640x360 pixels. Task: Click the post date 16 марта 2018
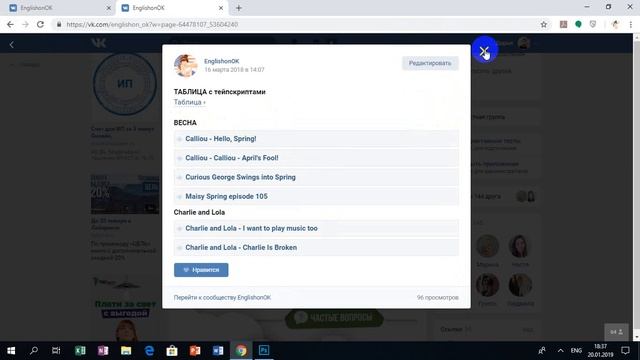click(x=234, y=70)
